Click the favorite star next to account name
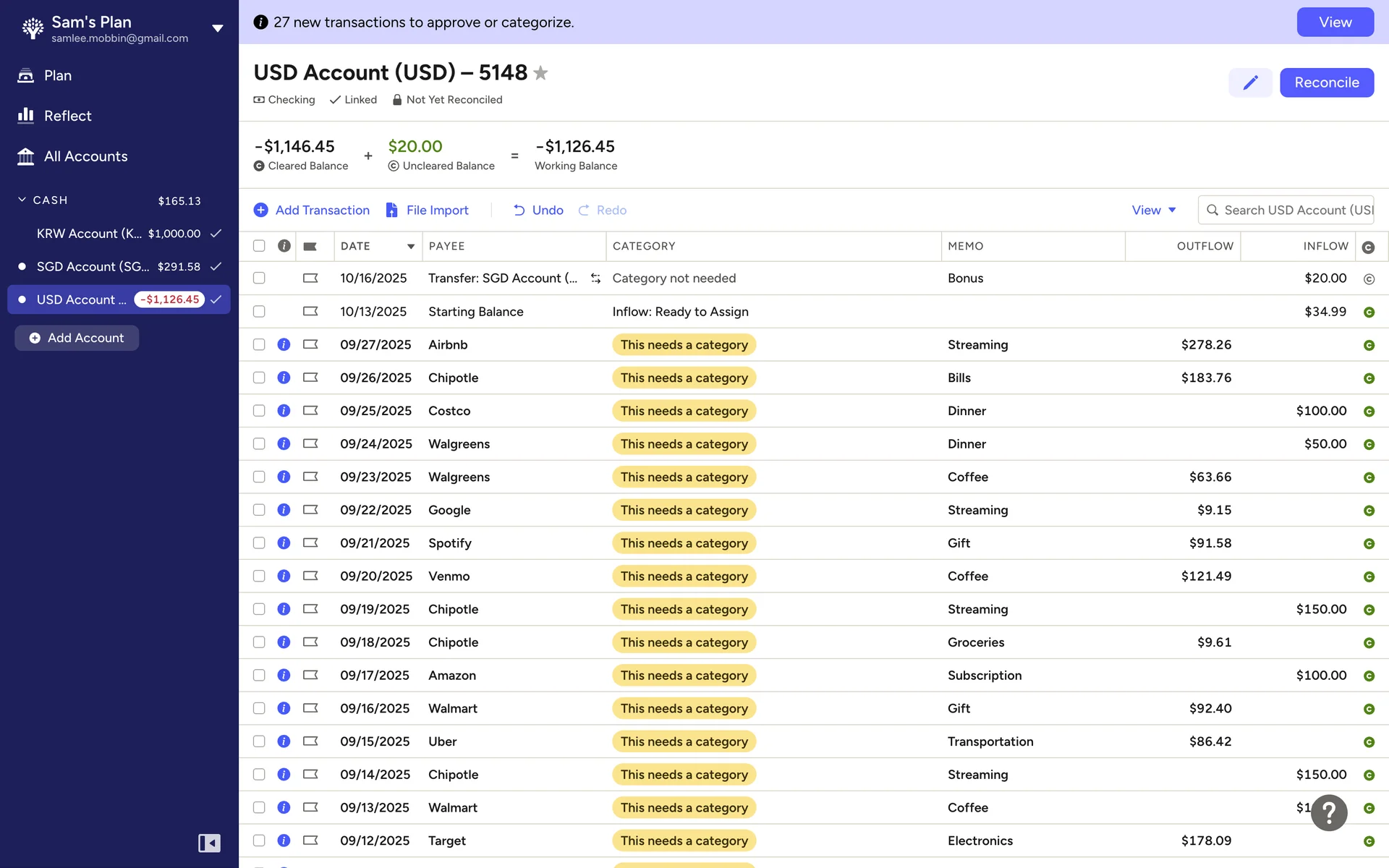The image size is (1389, 868). point(540,73)
